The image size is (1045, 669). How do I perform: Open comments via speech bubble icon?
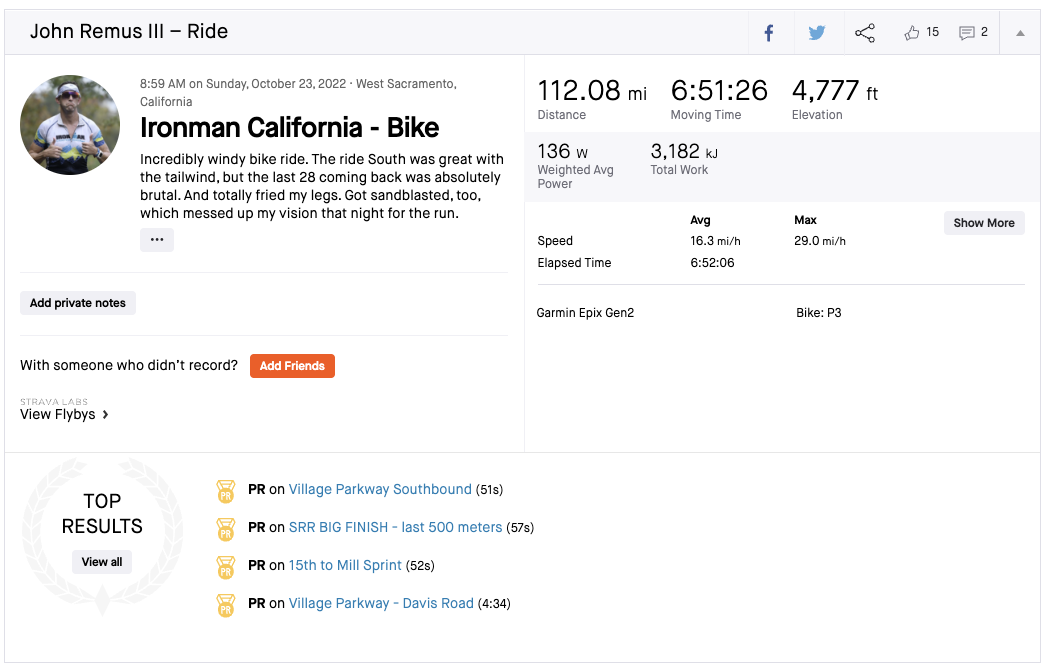pyautogui.click(x=966, y=33)
